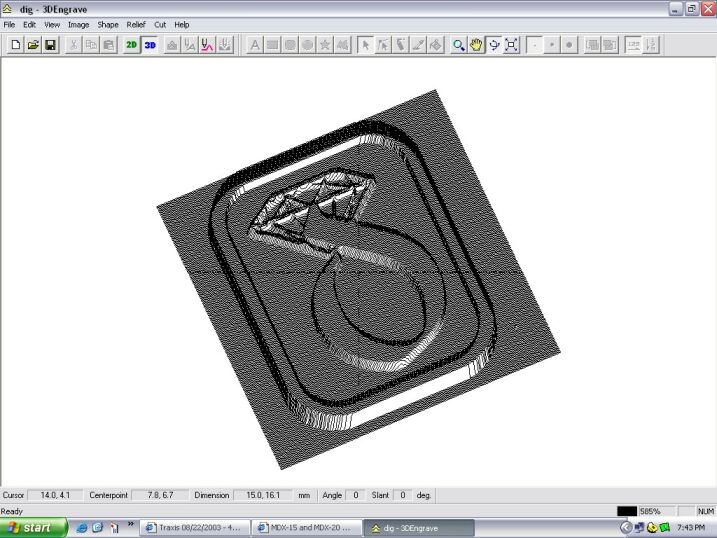Click the black color swatch in status bar
Screen dimensions: 717x538
tap(627, 511)
